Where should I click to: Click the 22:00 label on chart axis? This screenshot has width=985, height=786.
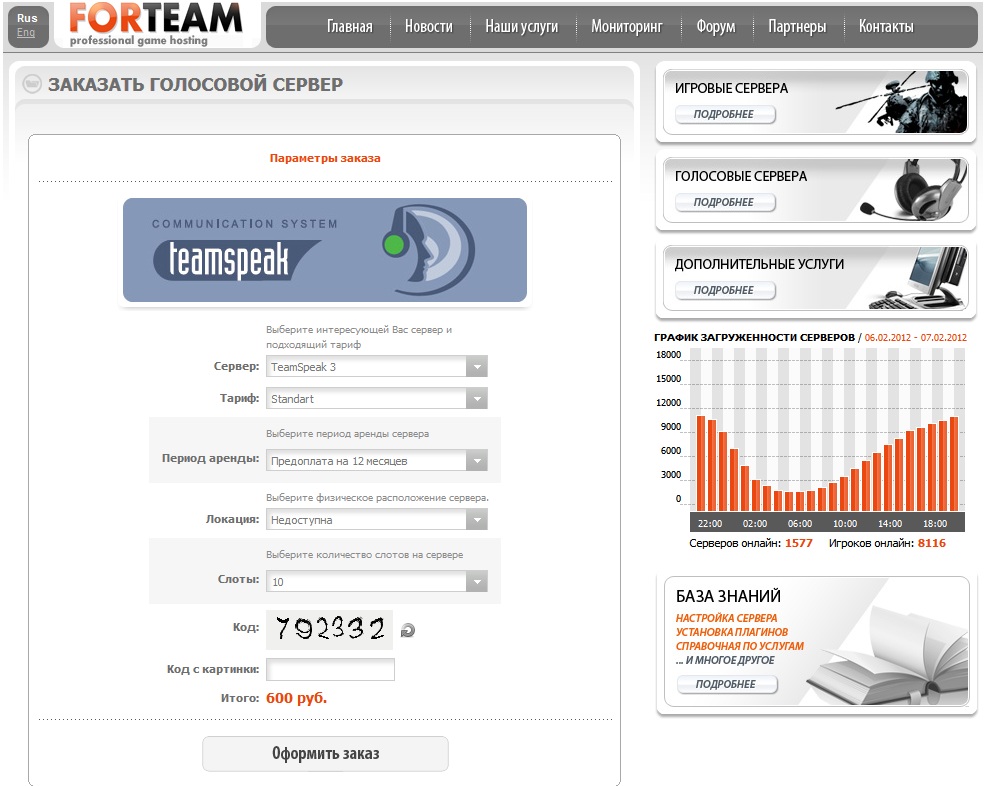tap(710, 523)
